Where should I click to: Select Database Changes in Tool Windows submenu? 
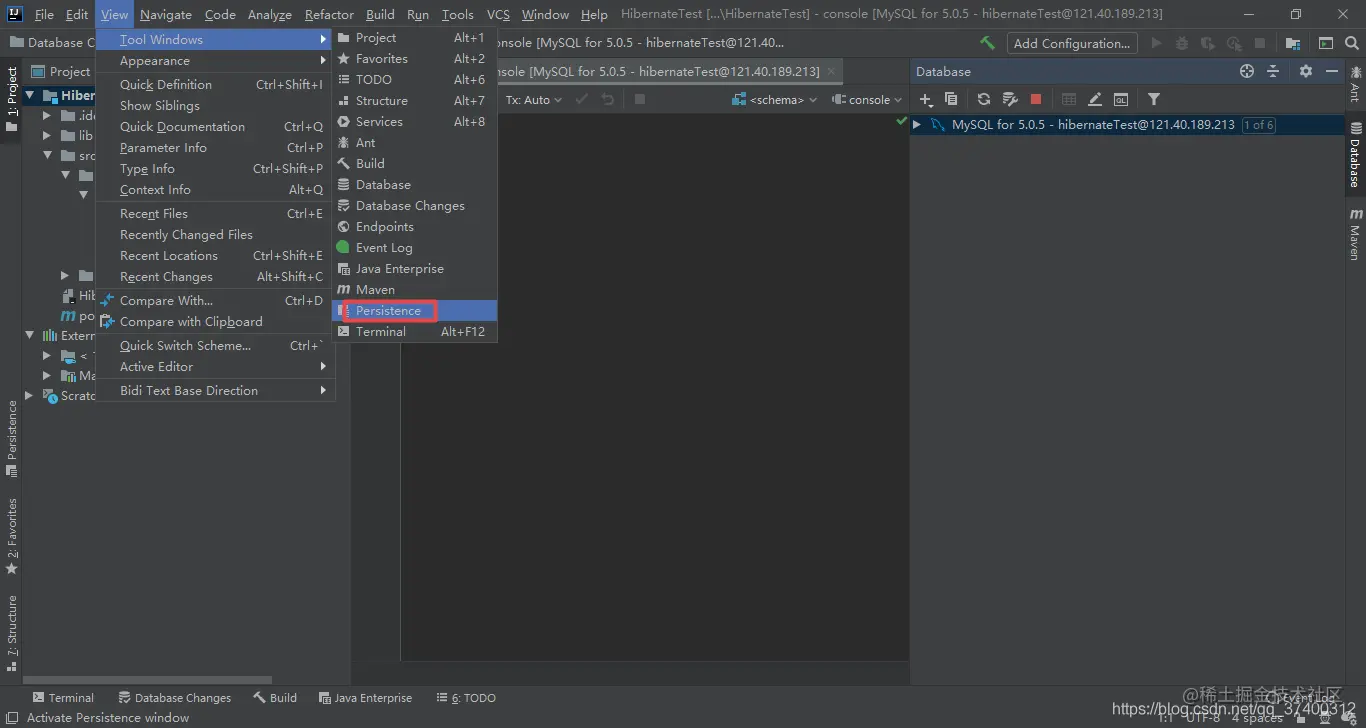click(x=414, y=205)
